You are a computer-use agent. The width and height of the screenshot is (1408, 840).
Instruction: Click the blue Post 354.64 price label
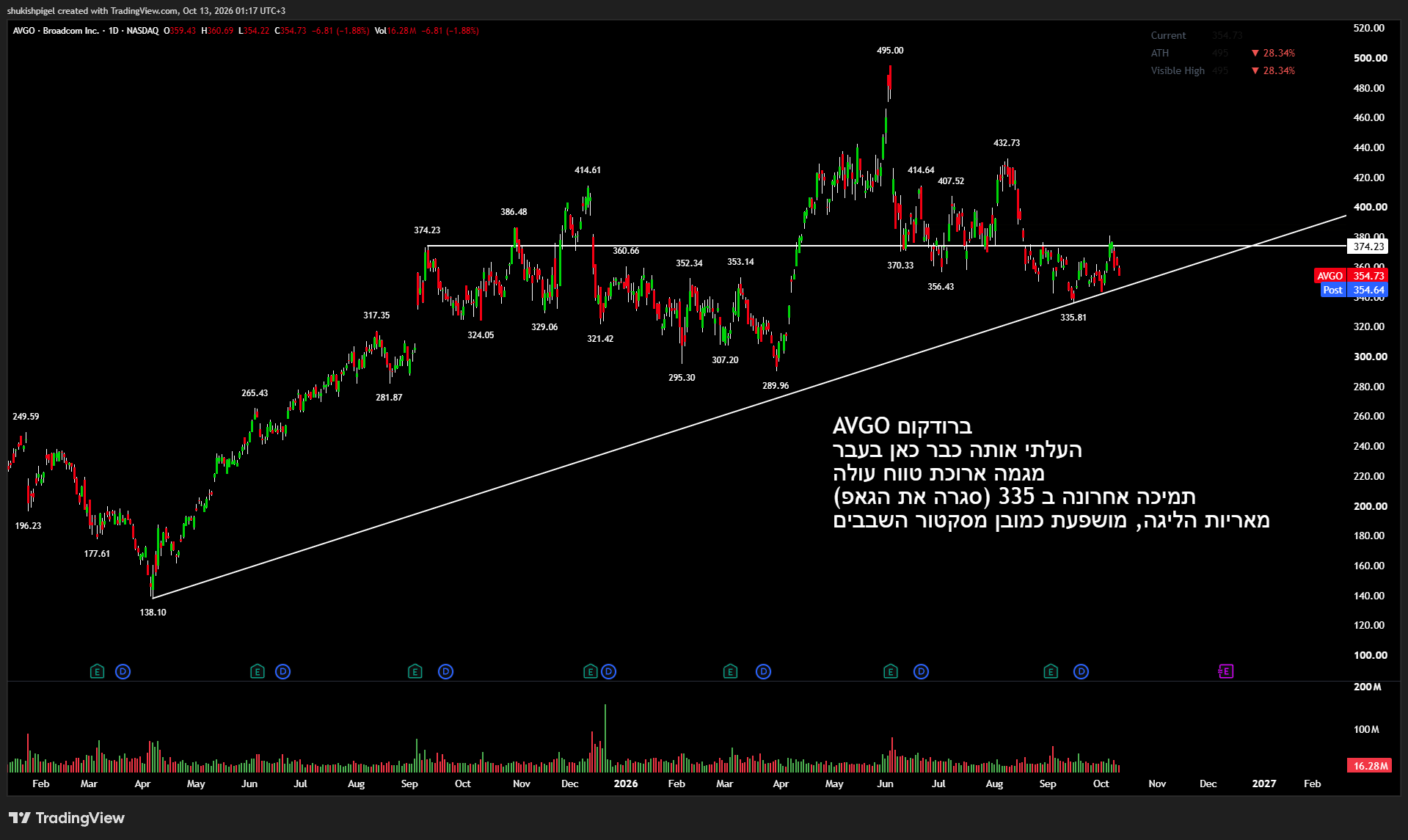point(1354,290)
